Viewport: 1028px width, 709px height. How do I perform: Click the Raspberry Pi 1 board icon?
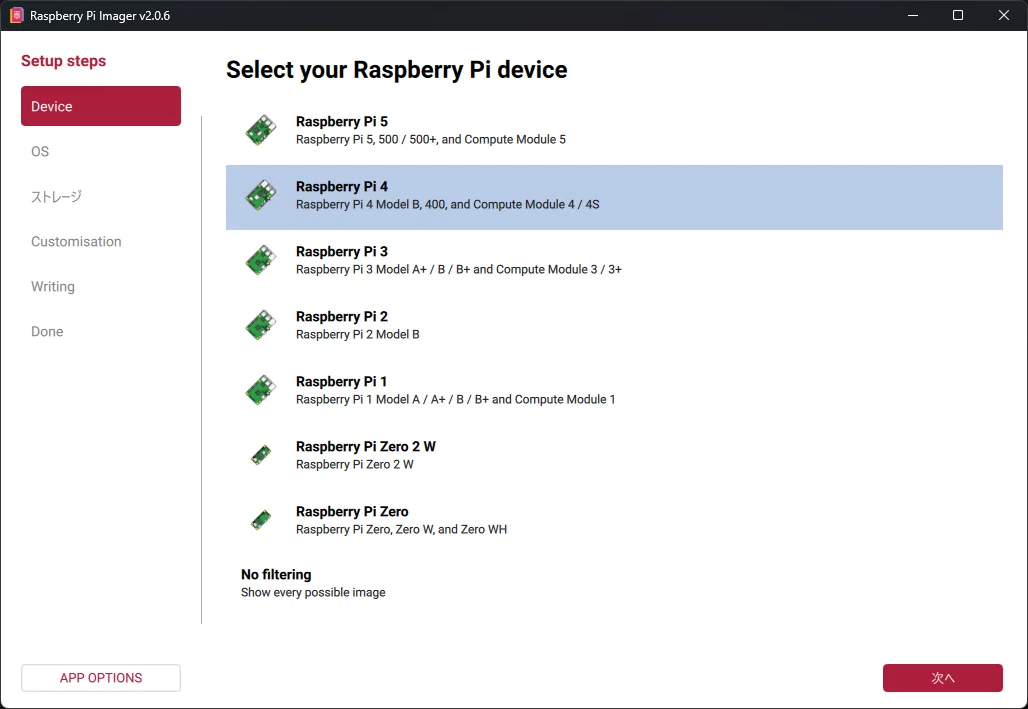(x=260, y=390)
